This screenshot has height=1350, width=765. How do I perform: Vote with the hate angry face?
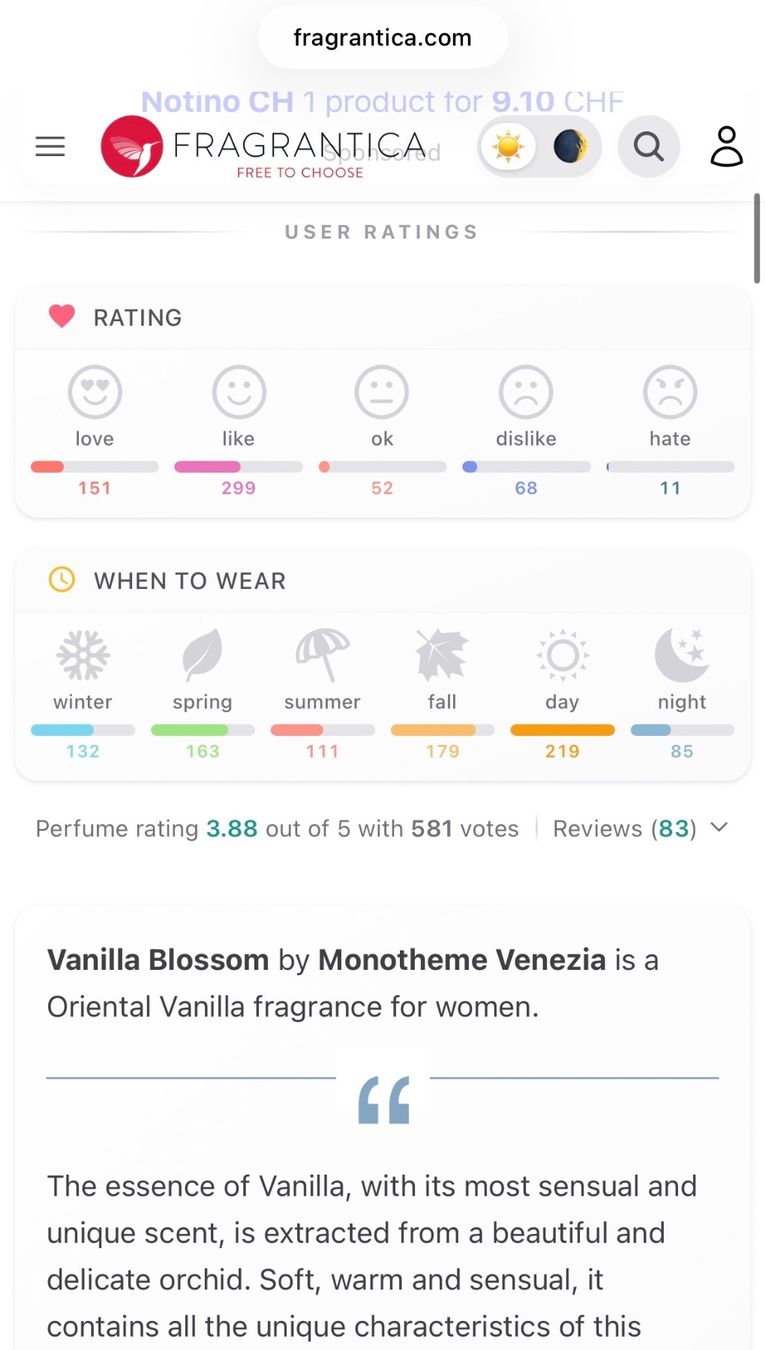coord(670,392)
